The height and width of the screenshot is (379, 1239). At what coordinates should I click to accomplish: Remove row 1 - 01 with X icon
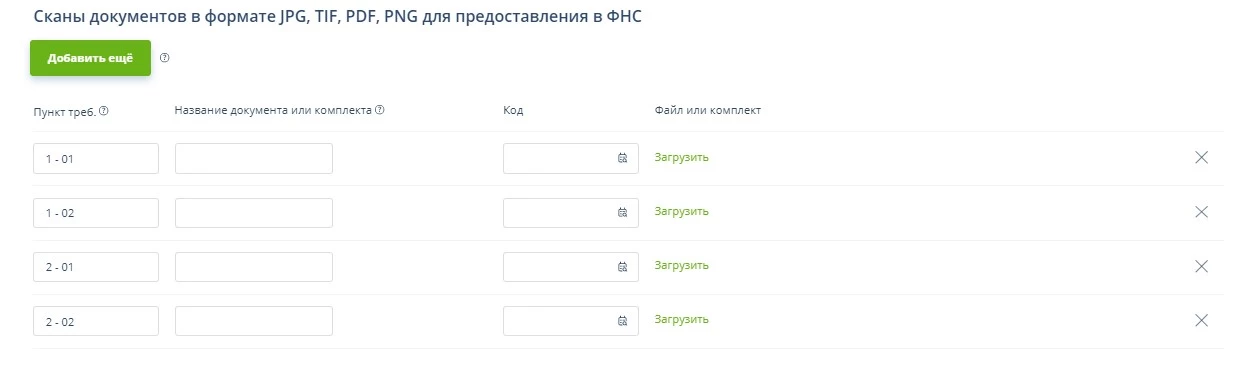(x=1202, y=157)
